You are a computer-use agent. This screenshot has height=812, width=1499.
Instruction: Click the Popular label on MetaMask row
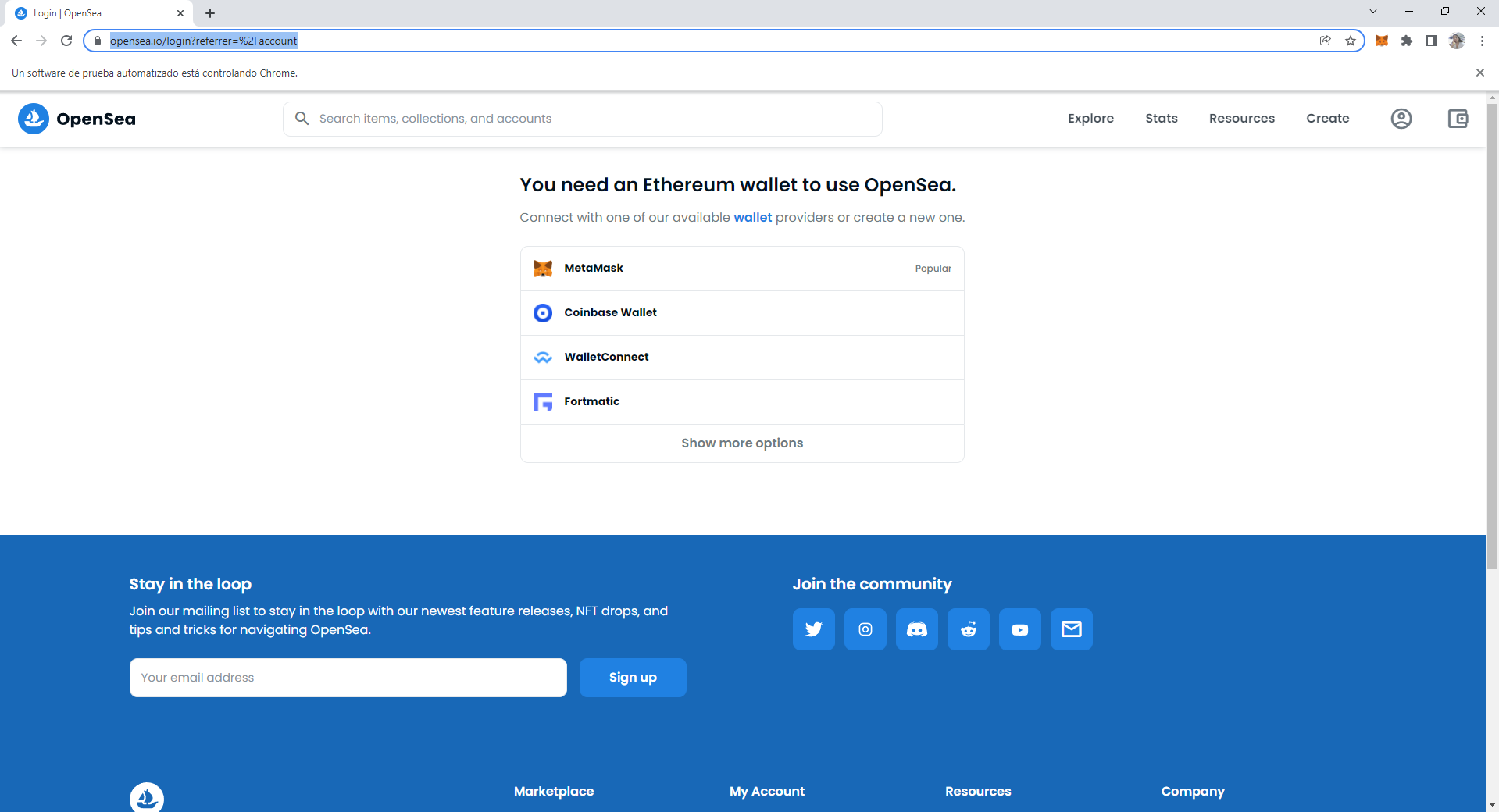click(933, 269)
